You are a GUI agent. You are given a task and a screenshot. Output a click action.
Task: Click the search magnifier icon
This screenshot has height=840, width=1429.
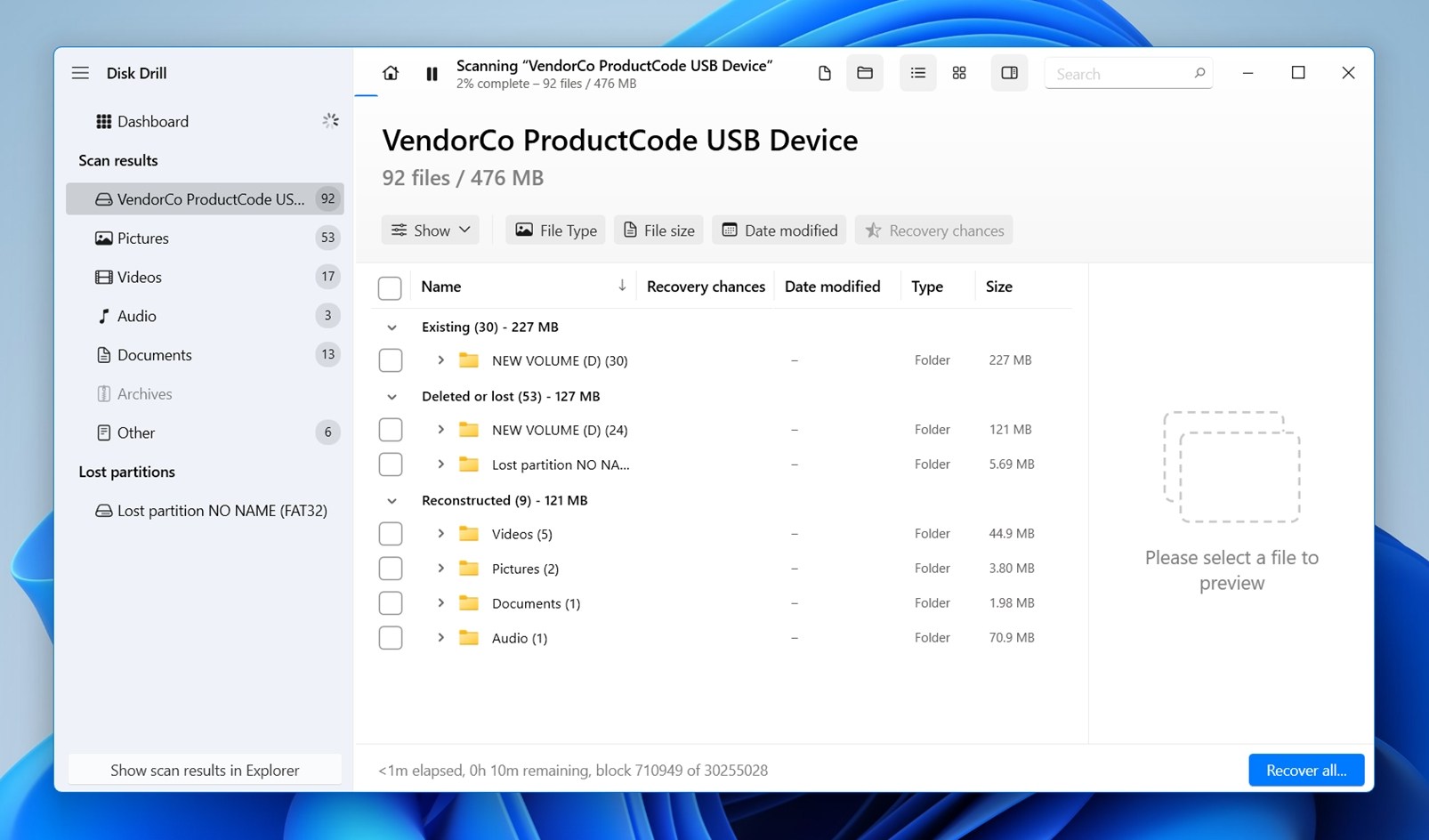(x=1199, y=73)
